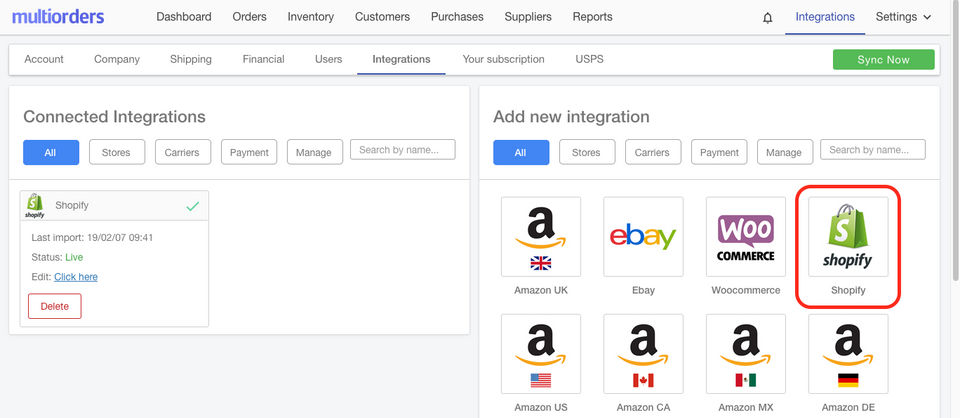Filter connected integrations by Carriers
Screen dimensions: 960x418
(x=182, y=152)
